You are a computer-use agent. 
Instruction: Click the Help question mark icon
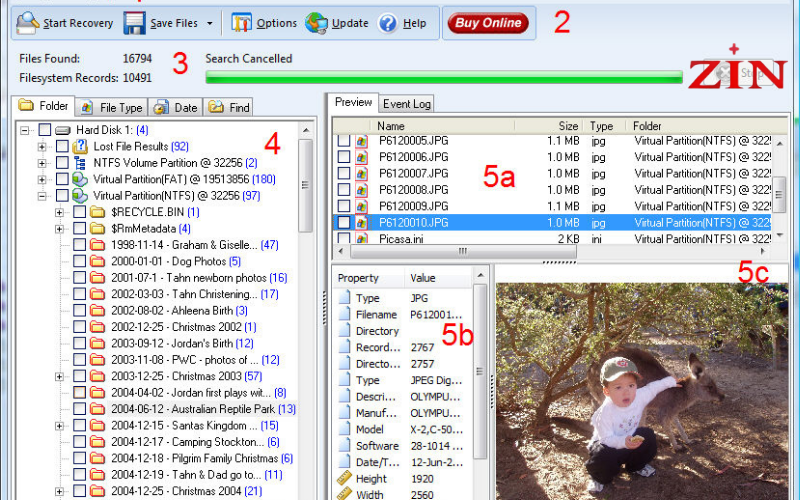click(388, 23)
